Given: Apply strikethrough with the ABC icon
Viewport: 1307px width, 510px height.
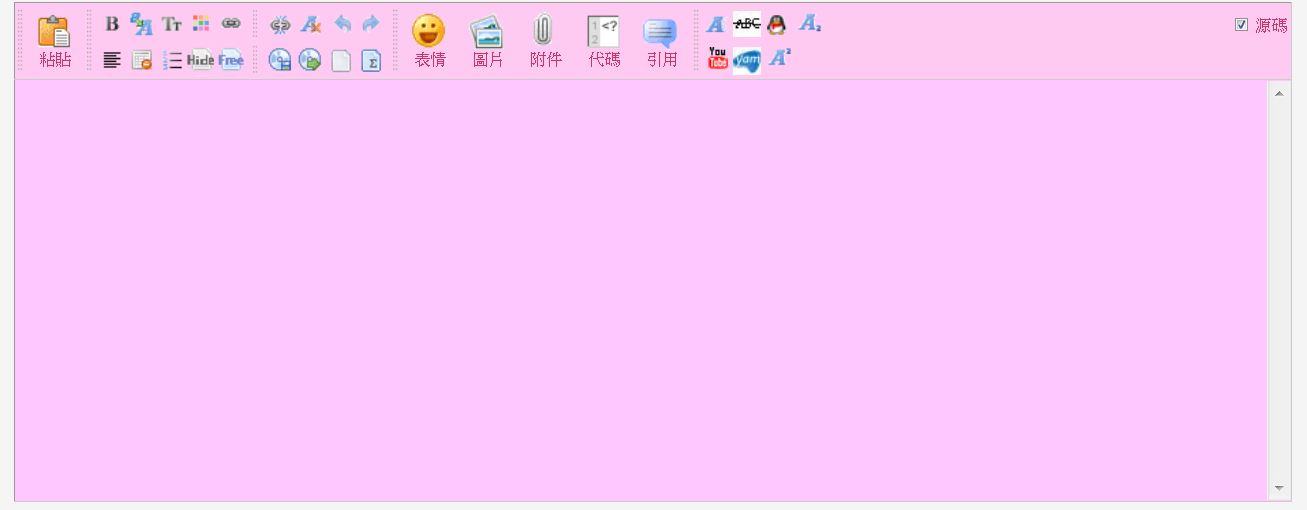Looking at the screenshot, I should 746,25.
